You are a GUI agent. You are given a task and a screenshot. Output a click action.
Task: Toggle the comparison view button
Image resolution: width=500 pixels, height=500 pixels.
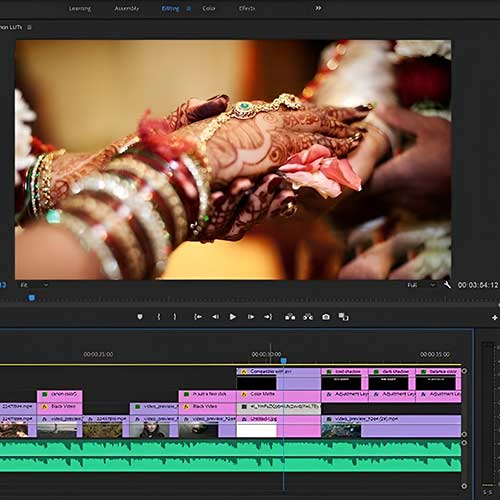pos(344,317)
